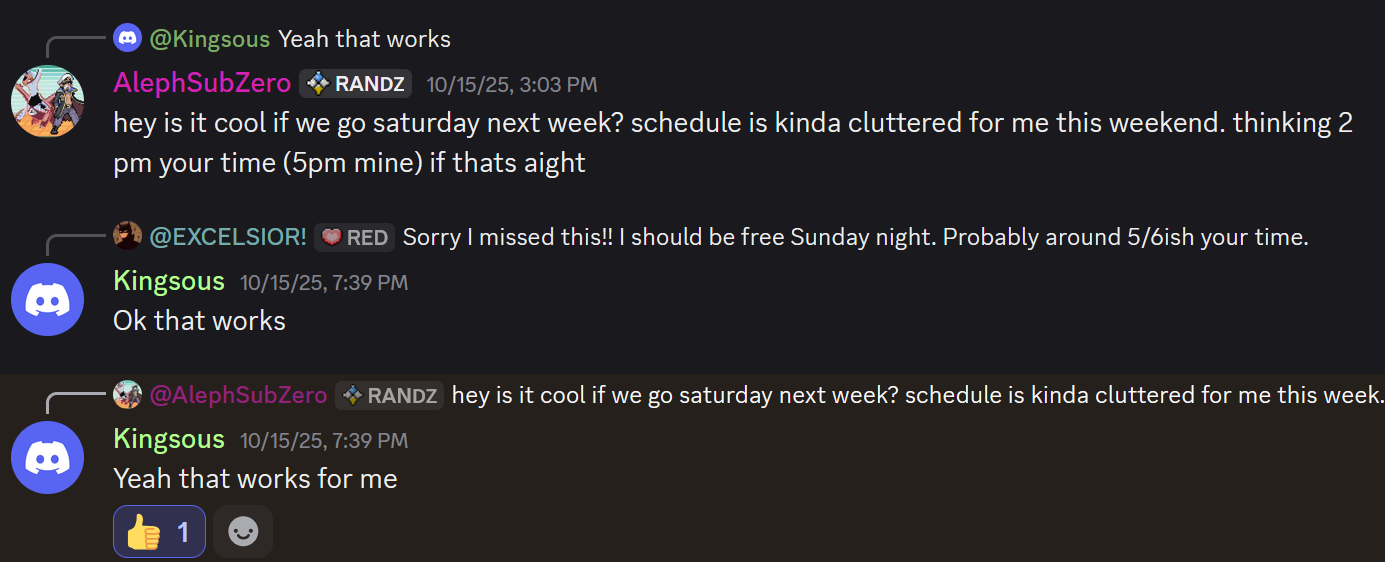
Task: Click Kingsous username above "Ok that works"
Action: pyautogui.click(x=169, y=281)
